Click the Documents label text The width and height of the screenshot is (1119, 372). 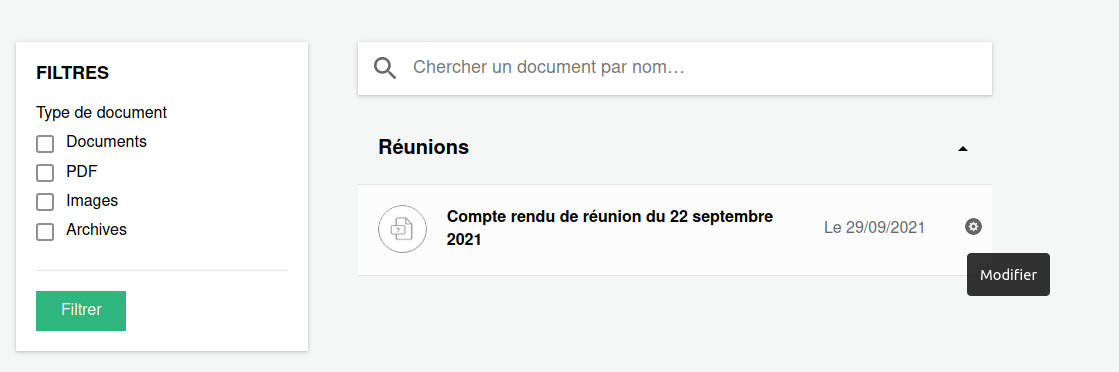click(106, 141)
